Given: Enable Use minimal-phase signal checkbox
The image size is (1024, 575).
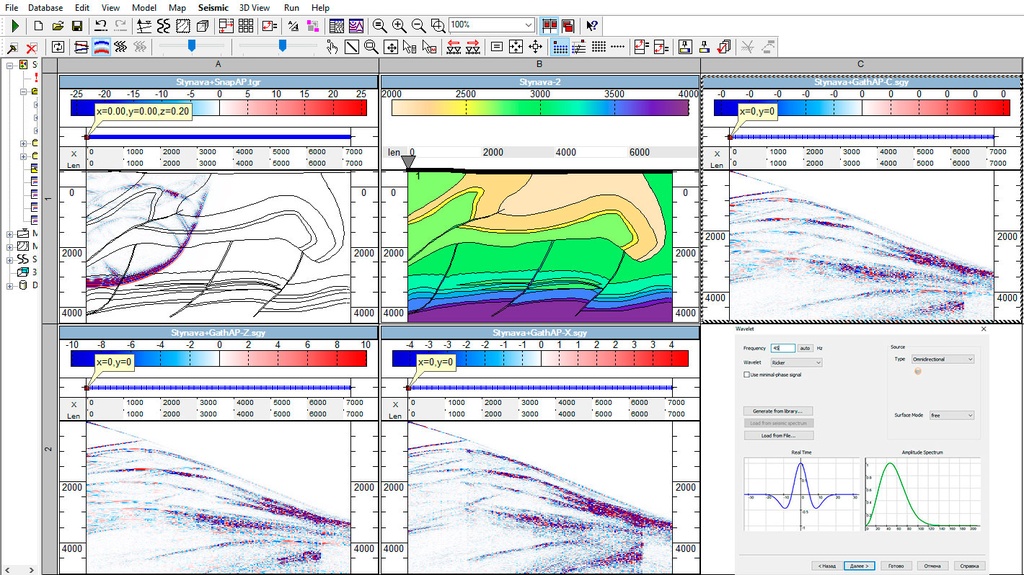Looking at the screenshot, I should [748, 375].
